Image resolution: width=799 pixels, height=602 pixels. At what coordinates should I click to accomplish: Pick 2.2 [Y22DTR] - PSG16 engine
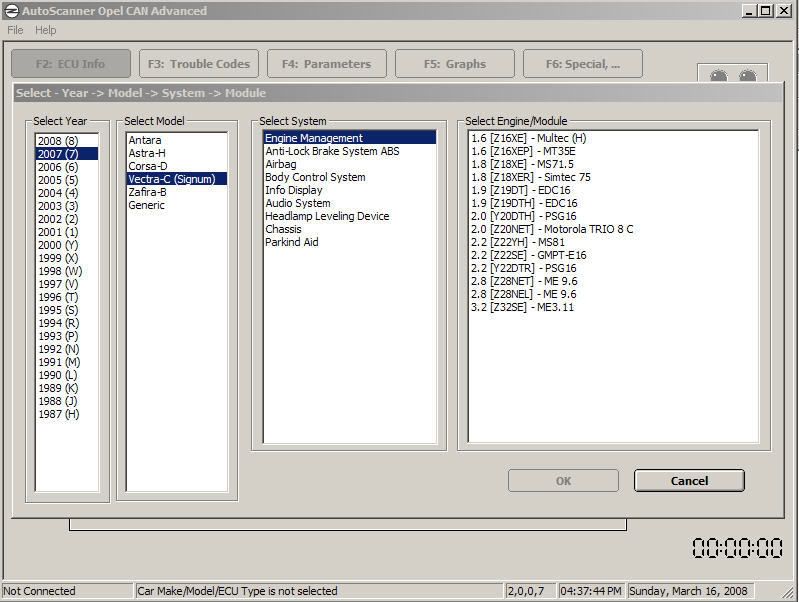coord(613,268)
